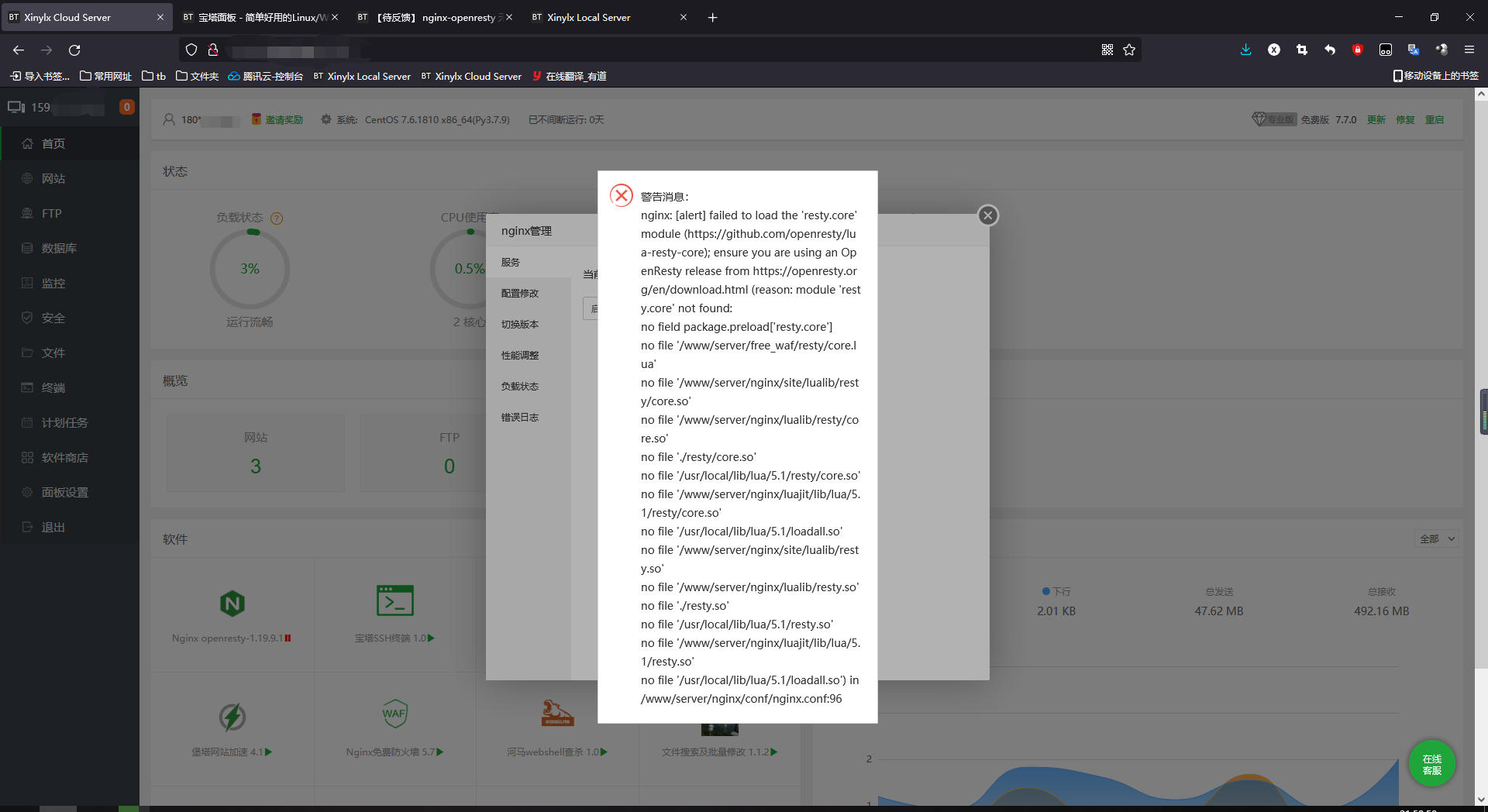Select 性能调整 tab in nginx管理

pos(529,356)
